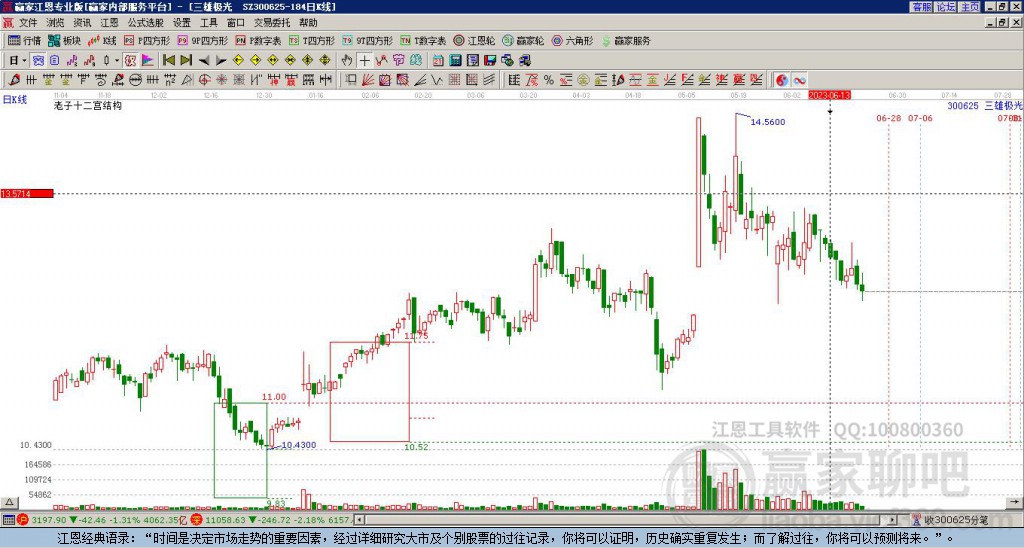Toggle the 权 adjustment button
Viewport: 1024px width, 548px height.
click(130, 60)
